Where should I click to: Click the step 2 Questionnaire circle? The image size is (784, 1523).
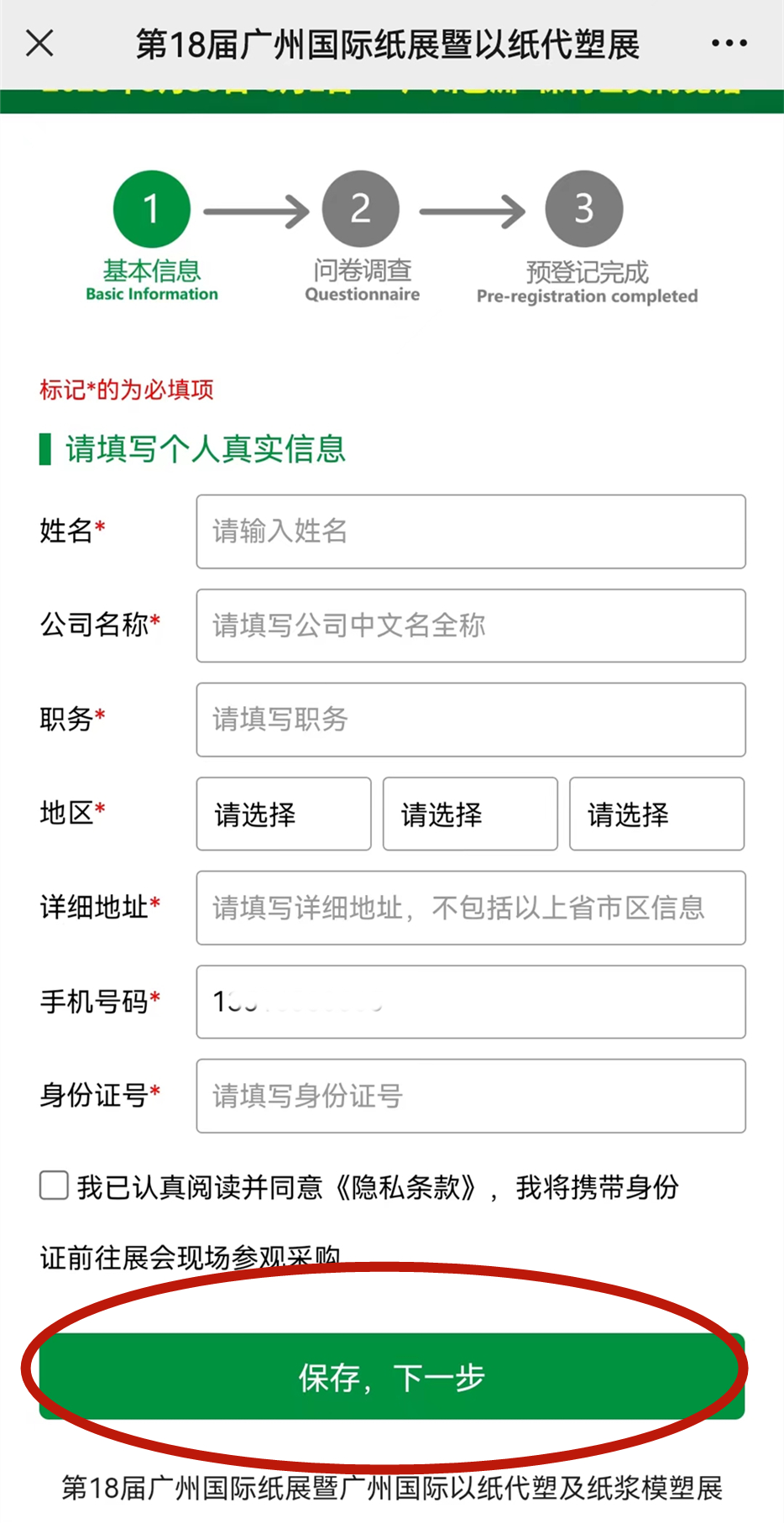pyautogui.click(x=361, y=209)
